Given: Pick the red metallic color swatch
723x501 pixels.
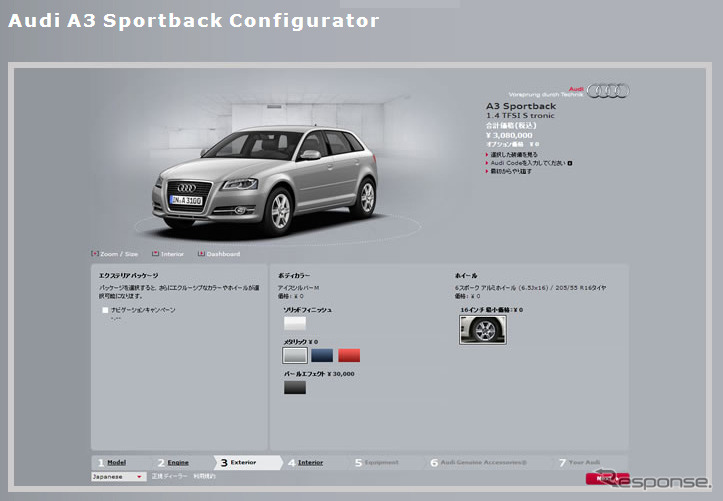Looking at the screenshot, I should pyautogui.click(x=348, y=355).
